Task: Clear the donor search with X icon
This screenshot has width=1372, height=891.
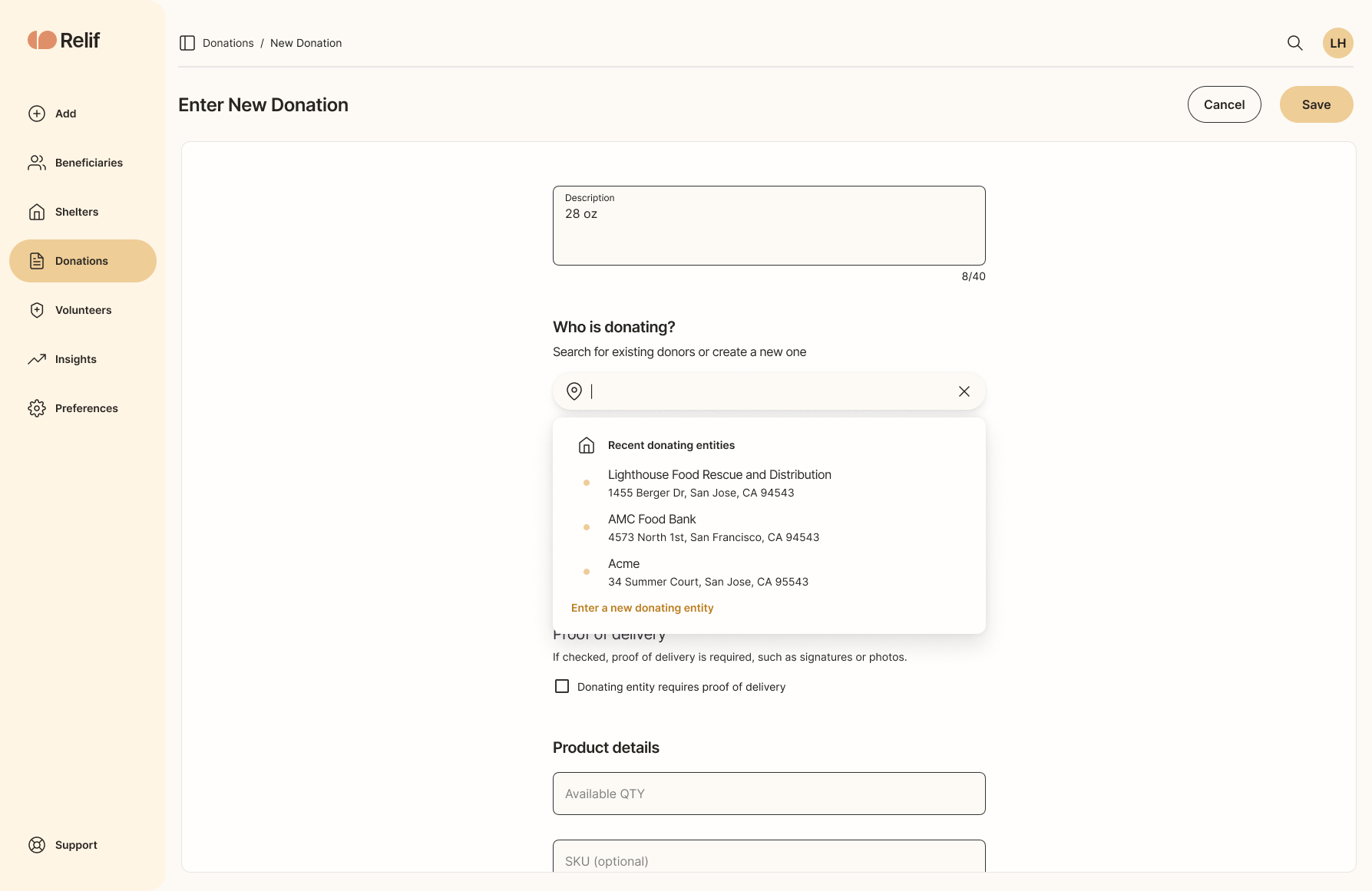Action: pos(964,391)
